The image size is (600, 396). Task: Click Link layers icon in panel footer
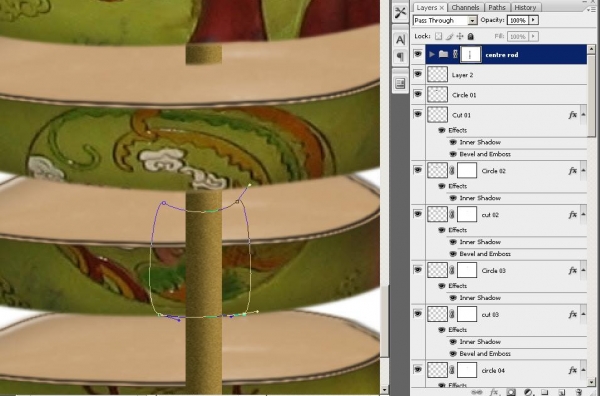click(x=477, y=392)
